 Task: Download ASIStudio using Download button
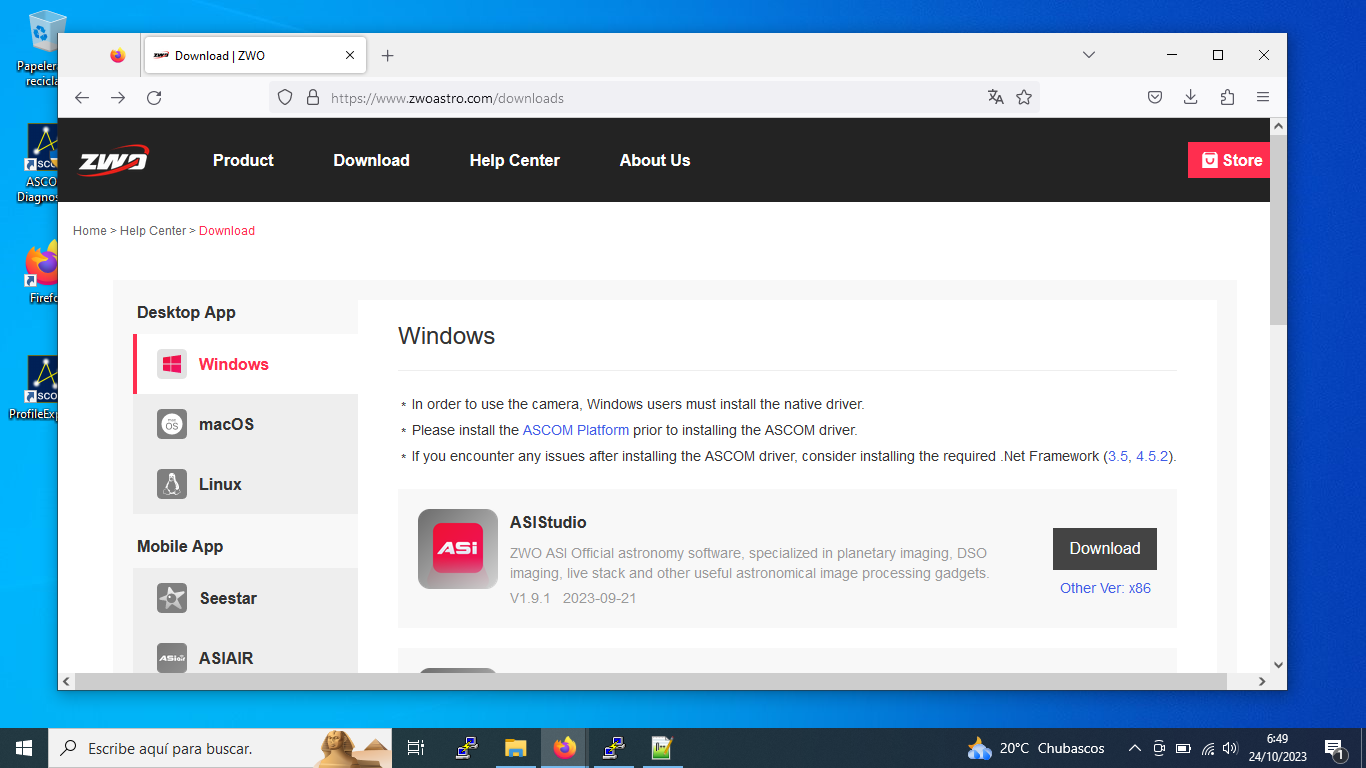coord(1104,548)
